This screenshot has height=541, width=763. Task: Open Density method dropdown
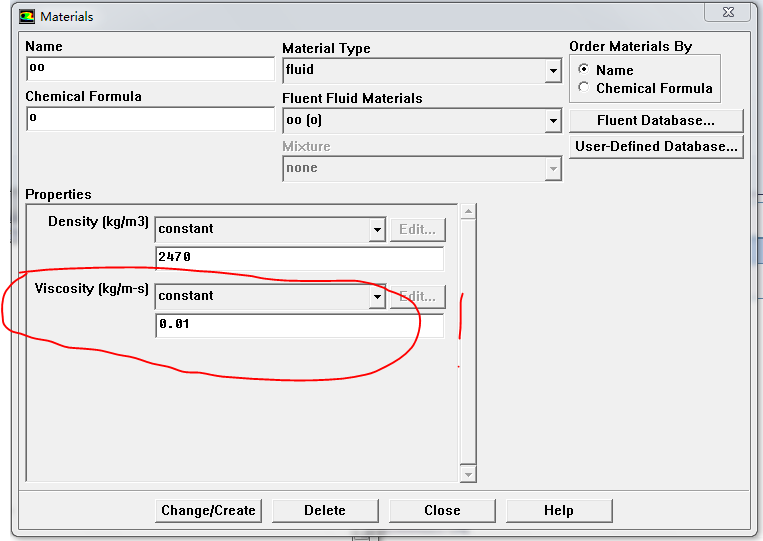(377, 229)
